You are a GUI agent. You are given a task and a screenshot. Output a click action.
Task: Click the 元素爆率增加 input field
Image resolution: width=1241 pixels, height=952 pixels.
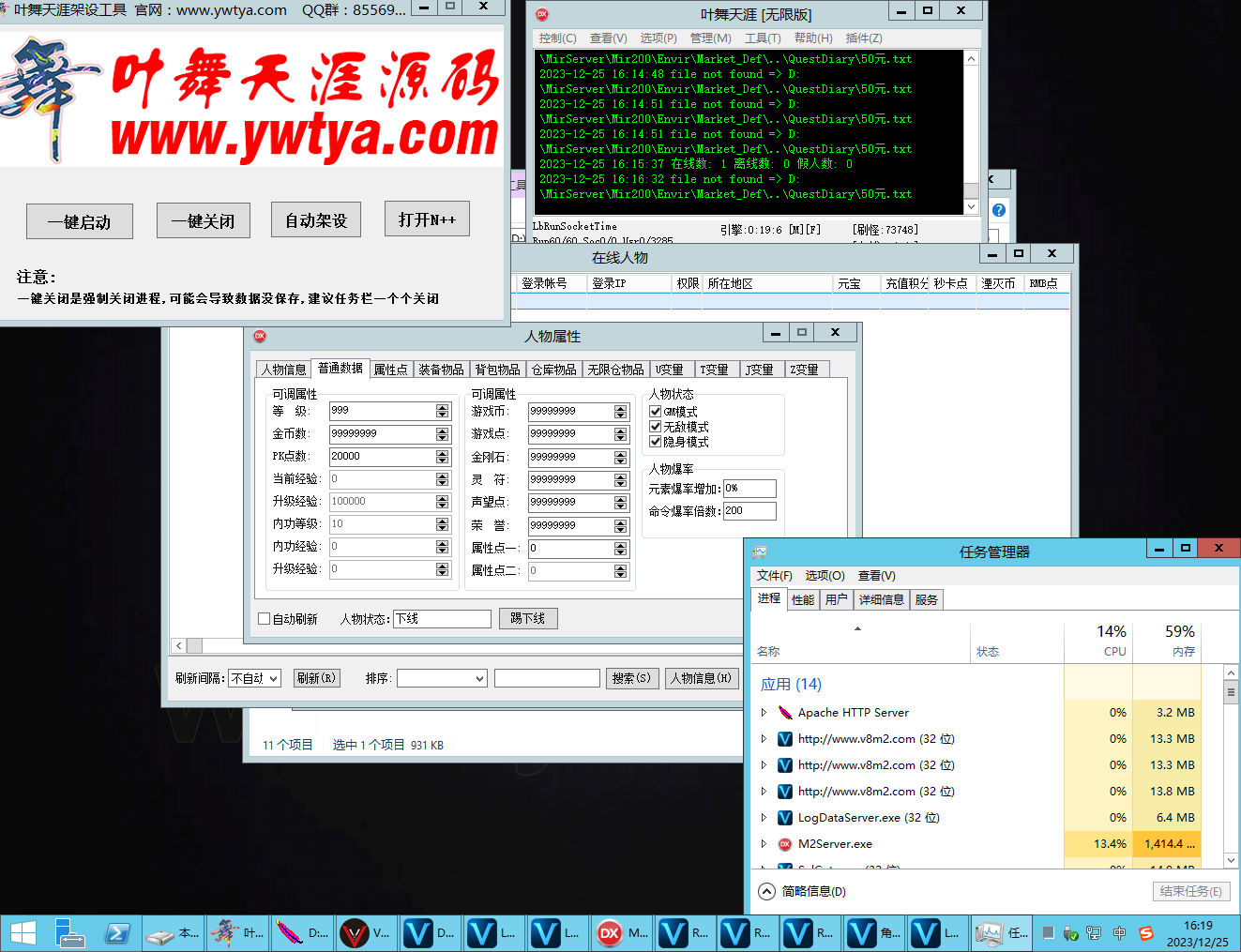[x=749, y=489]
